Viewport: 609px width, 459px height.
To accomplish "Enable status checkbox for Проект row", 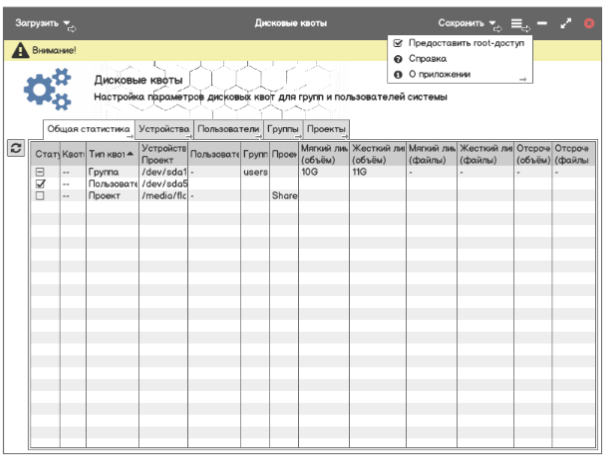I will pos(40,196).
